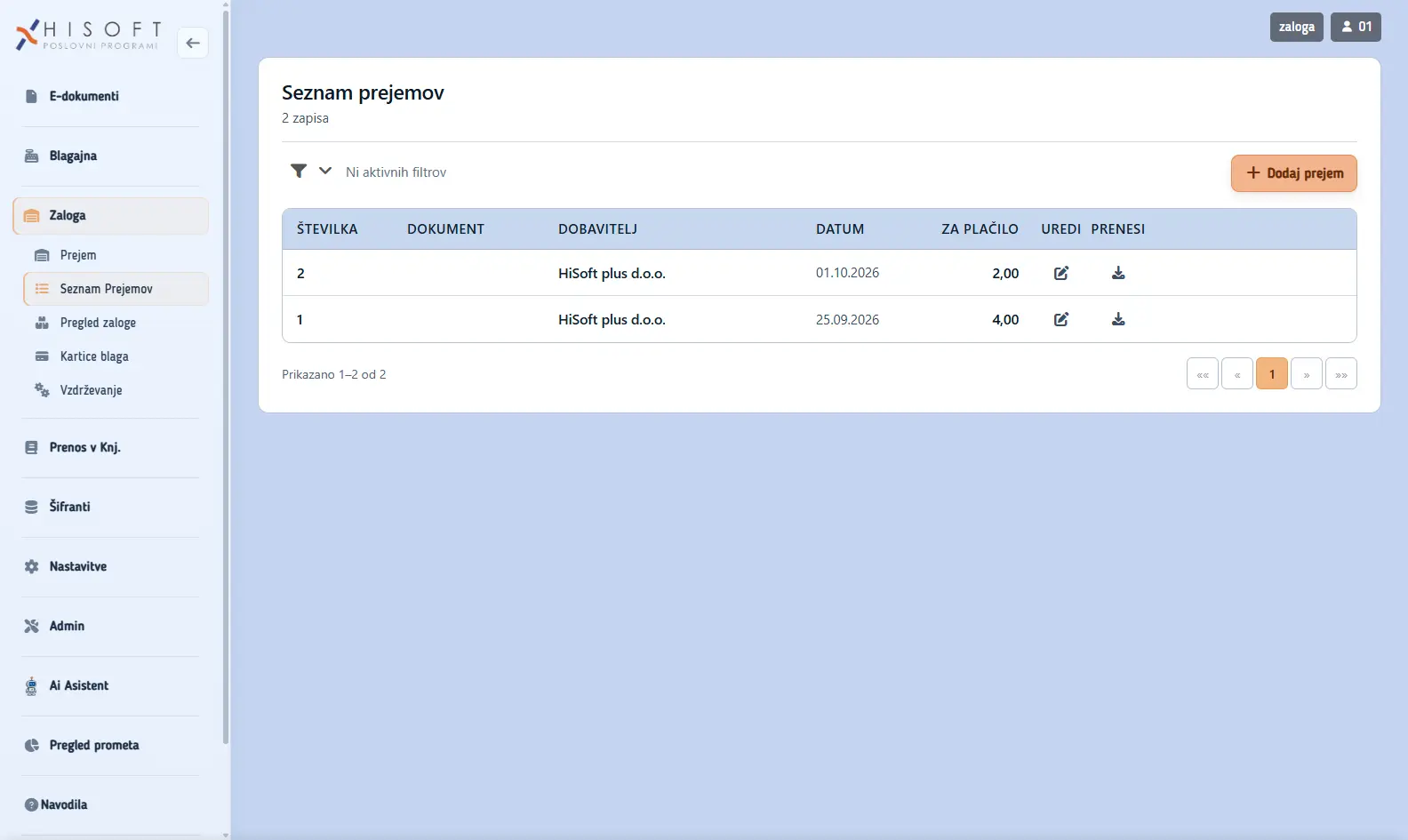Collapse the Zaloga menu group
The width and height of the screenshot is (1408, 840).
111,215
